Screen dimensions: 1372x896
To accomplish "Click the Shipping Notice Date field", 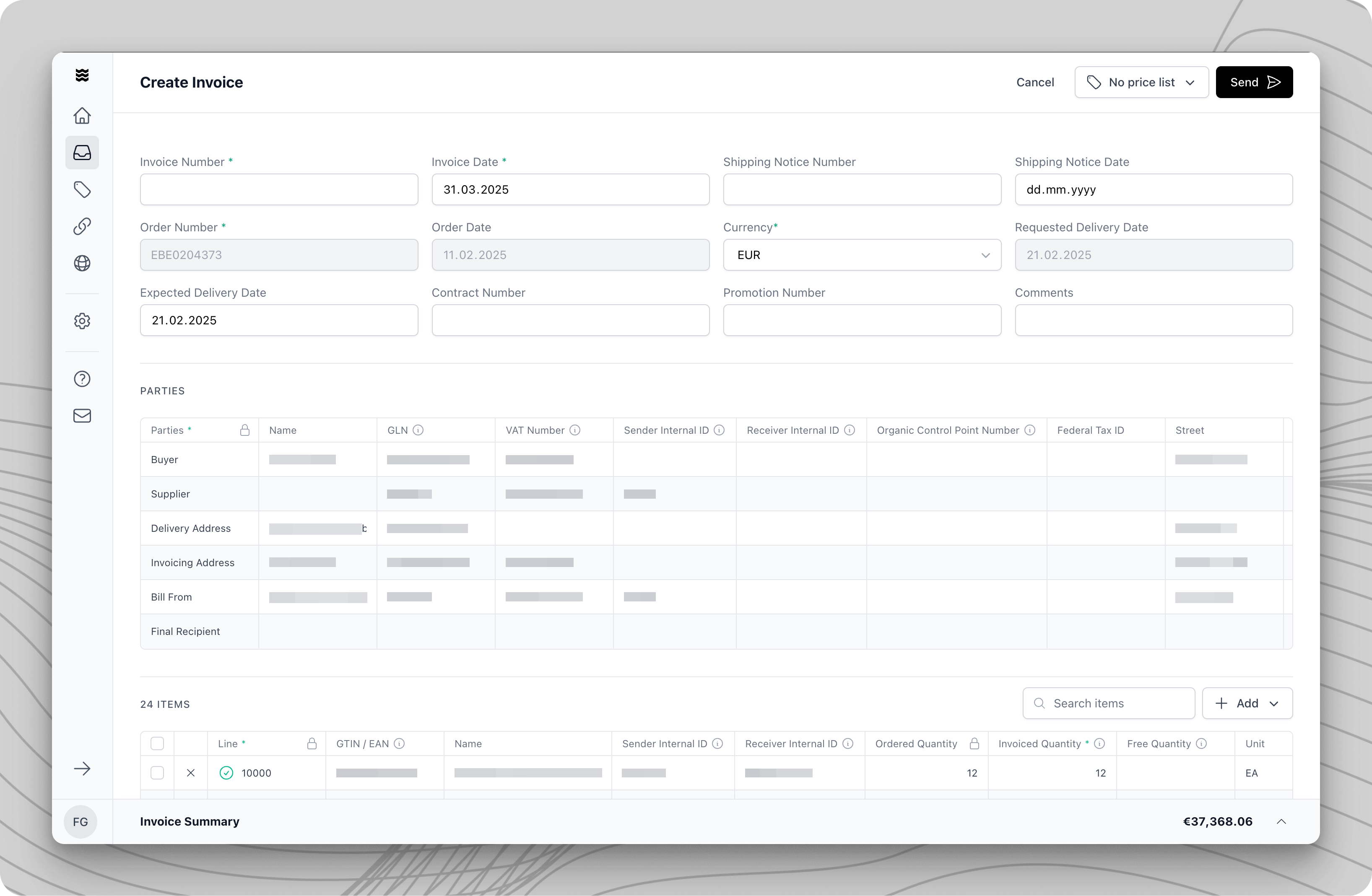I will point(1154,189).
